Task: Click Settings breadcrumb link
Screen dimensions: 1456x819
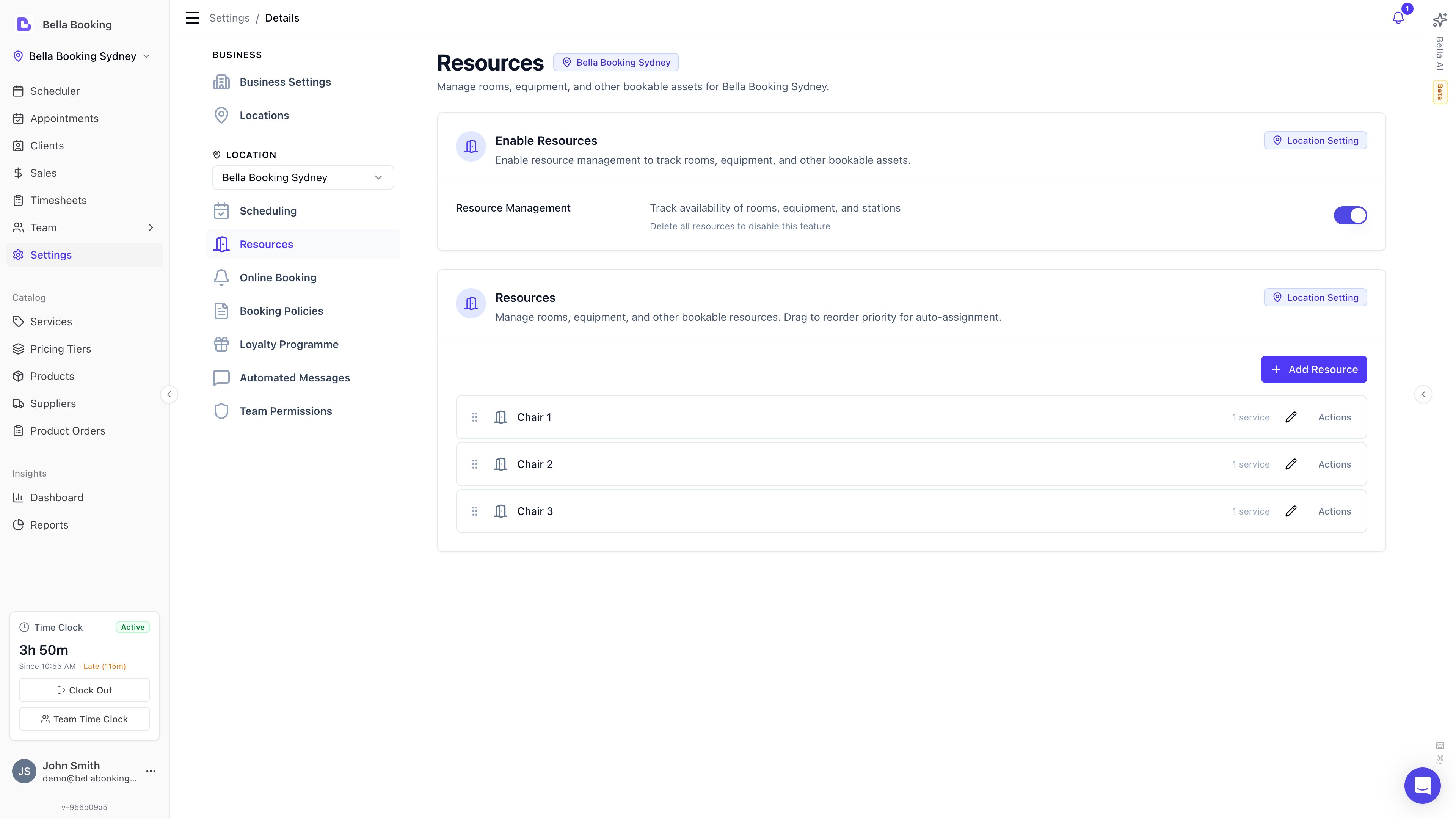Action: [x=229, y=17]
